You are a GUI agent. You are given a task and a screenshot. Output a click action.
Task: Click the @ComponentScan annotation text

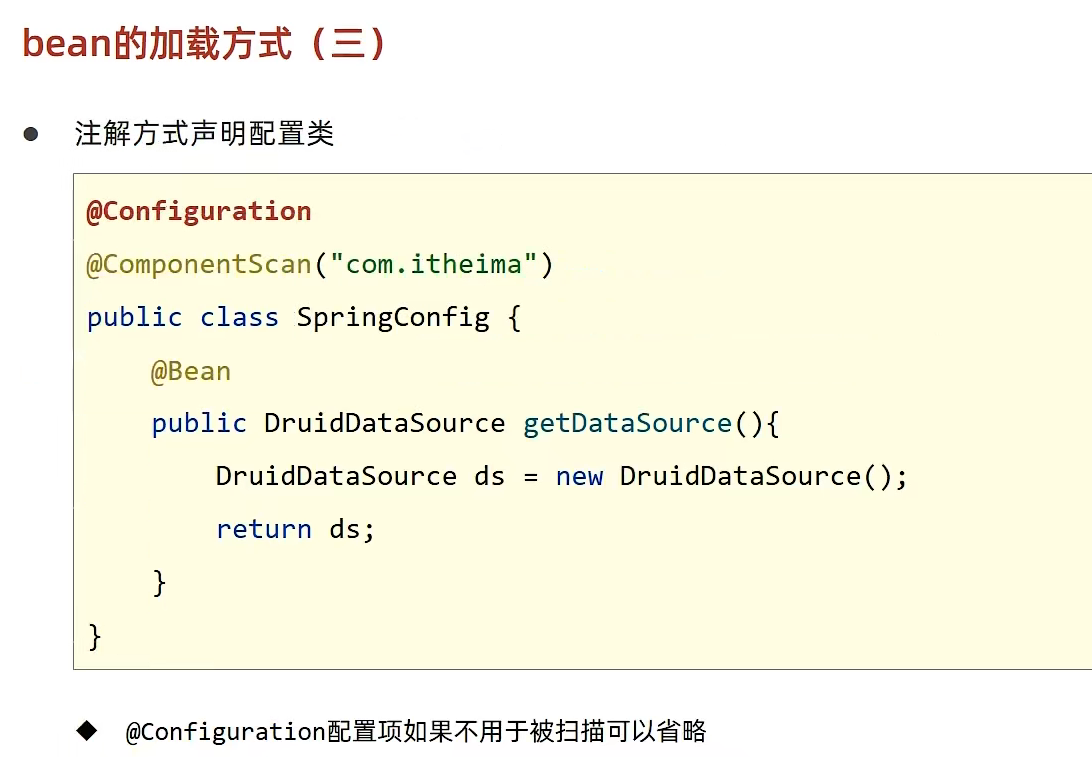coord(198,265)
